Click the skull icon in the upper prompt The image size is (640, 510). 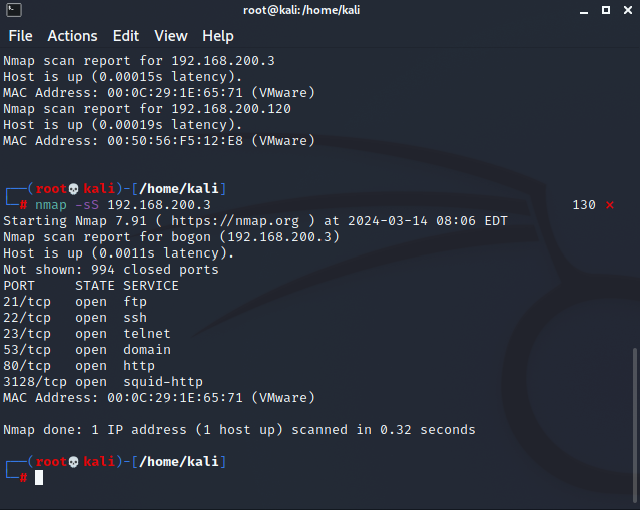point(73,189)
